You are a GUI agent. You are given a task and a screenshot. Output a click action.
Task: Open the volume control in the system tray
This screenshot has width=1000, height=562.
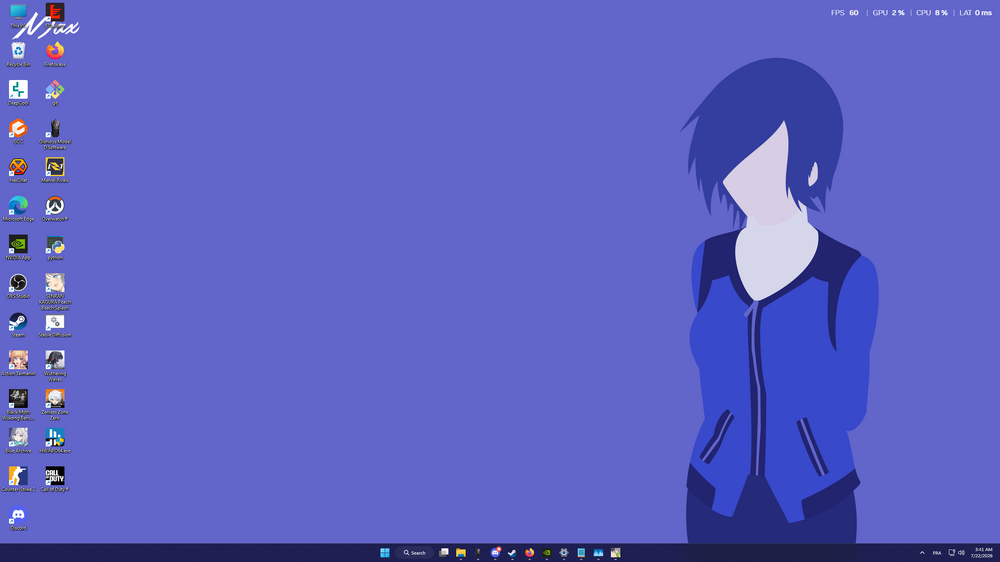click(x=961, y=552)
